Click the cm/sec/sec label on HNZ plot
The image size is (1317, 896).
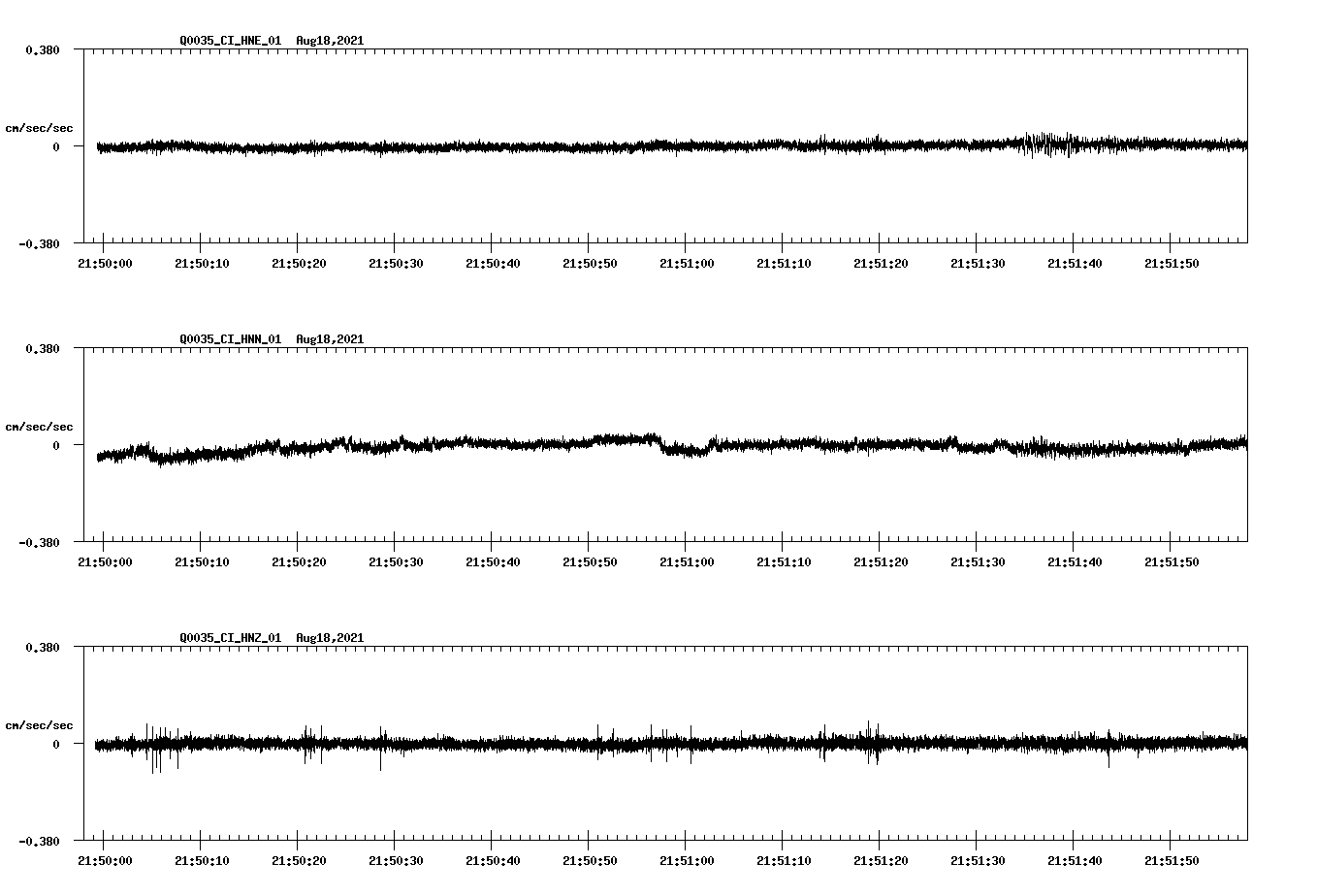tap(39, 725)
